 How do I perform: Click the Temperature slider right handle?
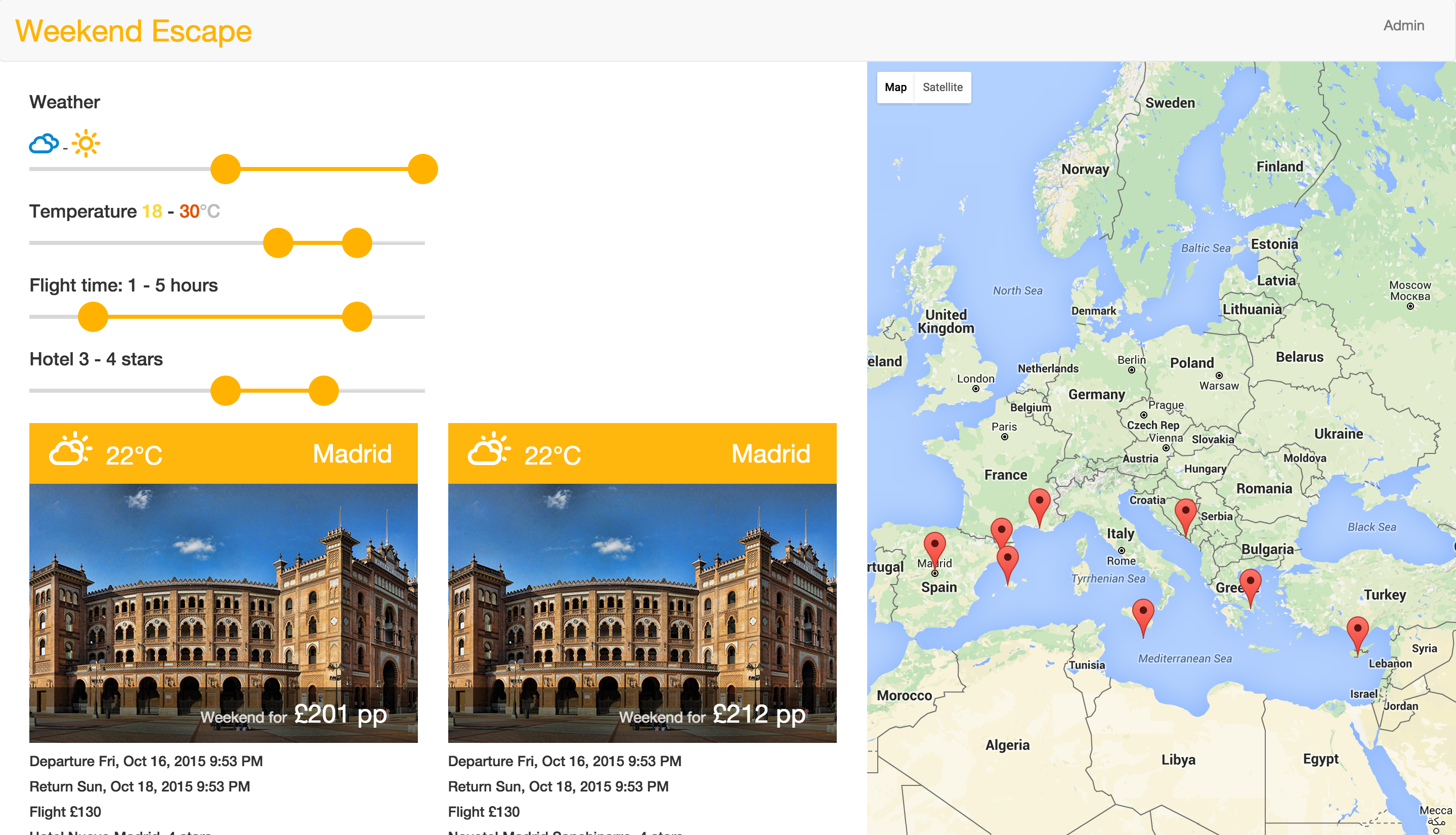click(357, 243)
